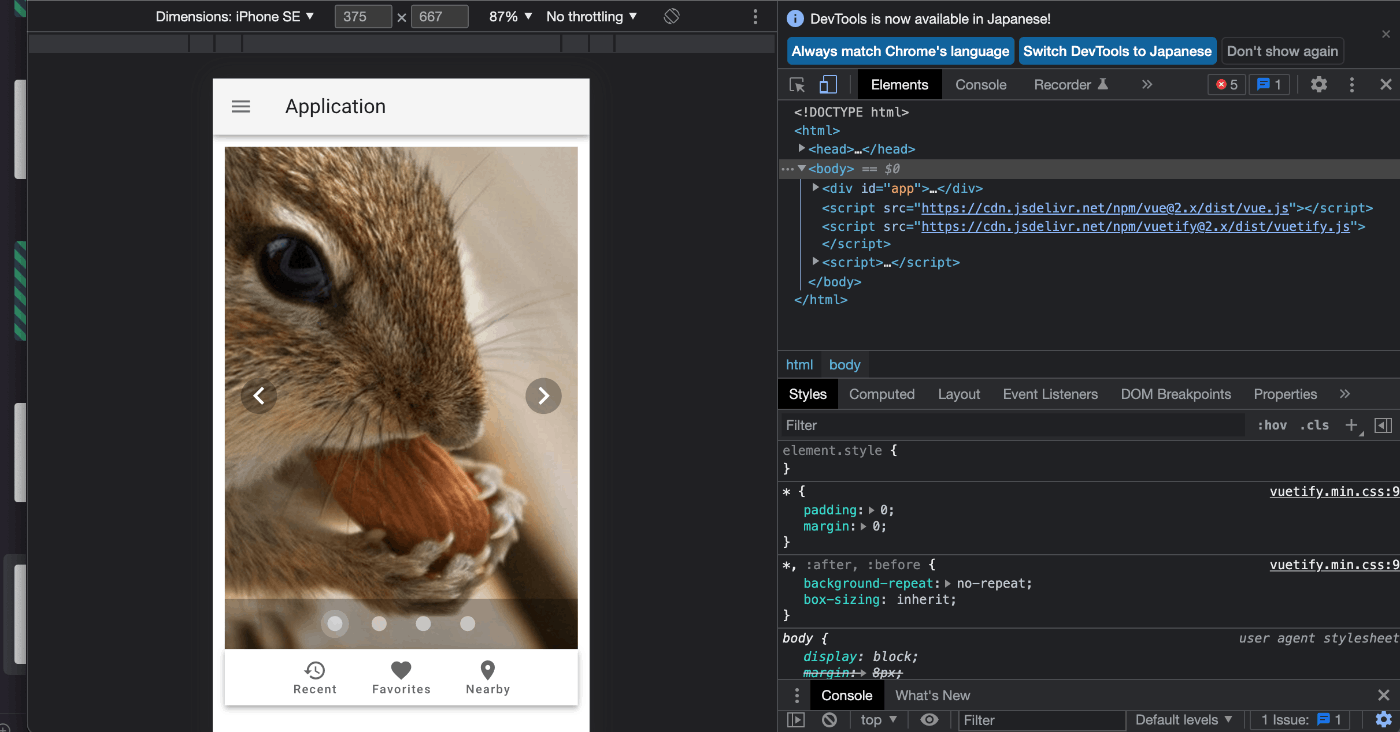Select the first carousel indicator dot

pyautogui.click(x=335, y=624)
